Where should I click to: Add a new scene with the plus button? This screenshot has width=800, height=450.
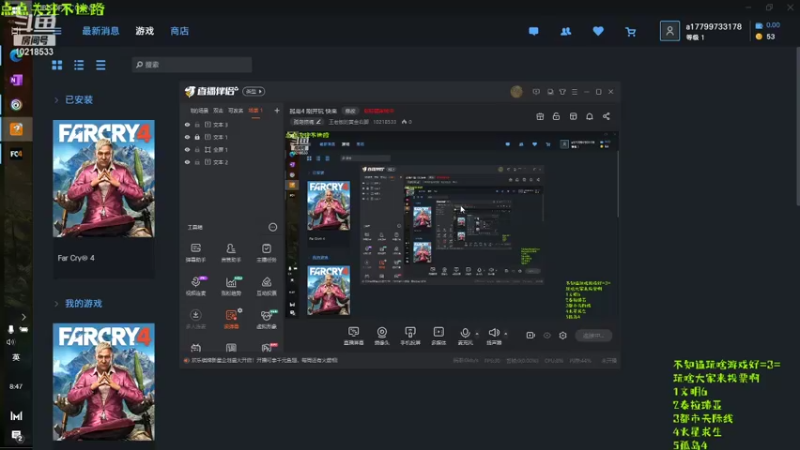pos(277,110)
